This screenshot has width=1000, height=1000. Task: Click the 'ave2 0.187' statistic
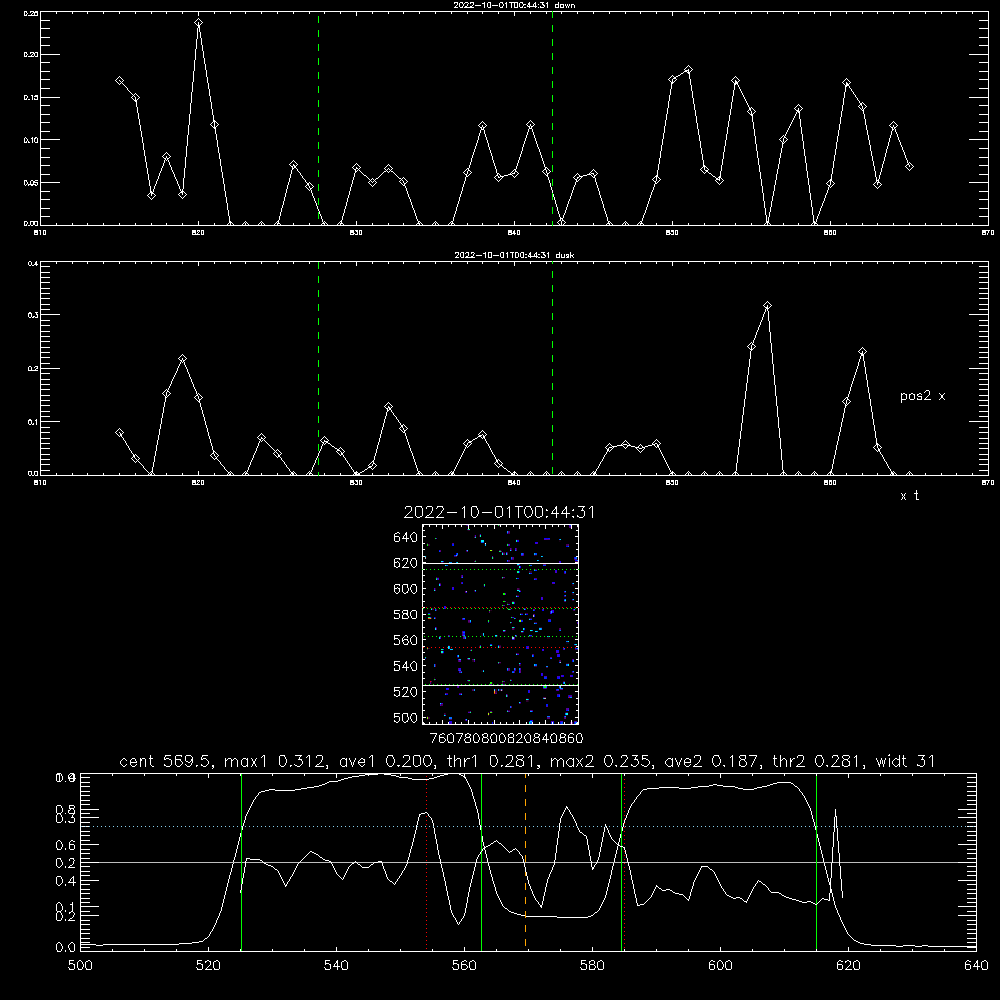pyautogui.click(x=712, y=761)
